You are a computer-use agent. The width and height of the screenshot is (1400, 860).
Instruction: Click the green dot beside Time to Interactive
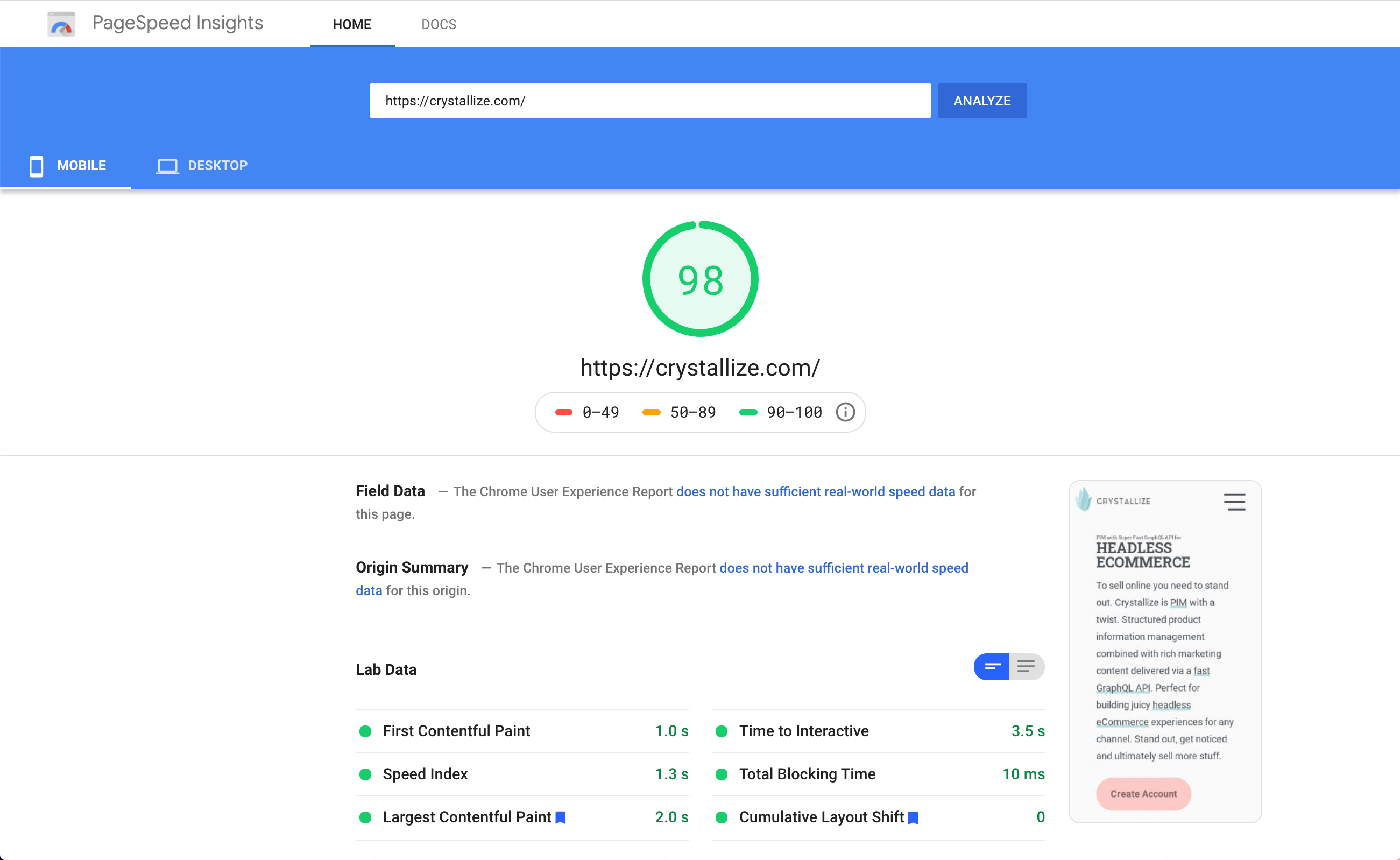point(722,731)
